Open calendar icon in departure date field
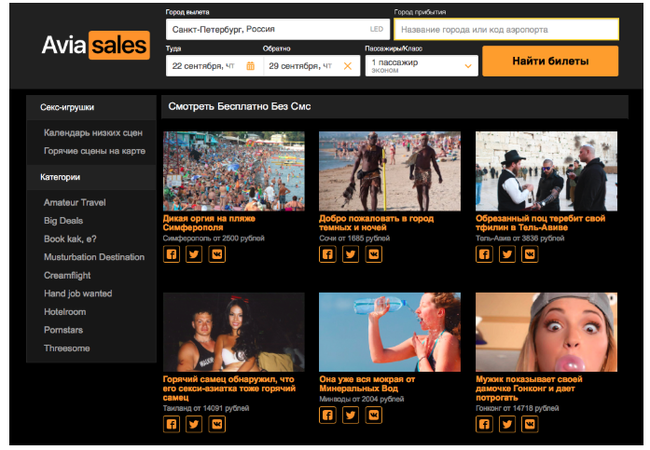 (x=250, y=66)
